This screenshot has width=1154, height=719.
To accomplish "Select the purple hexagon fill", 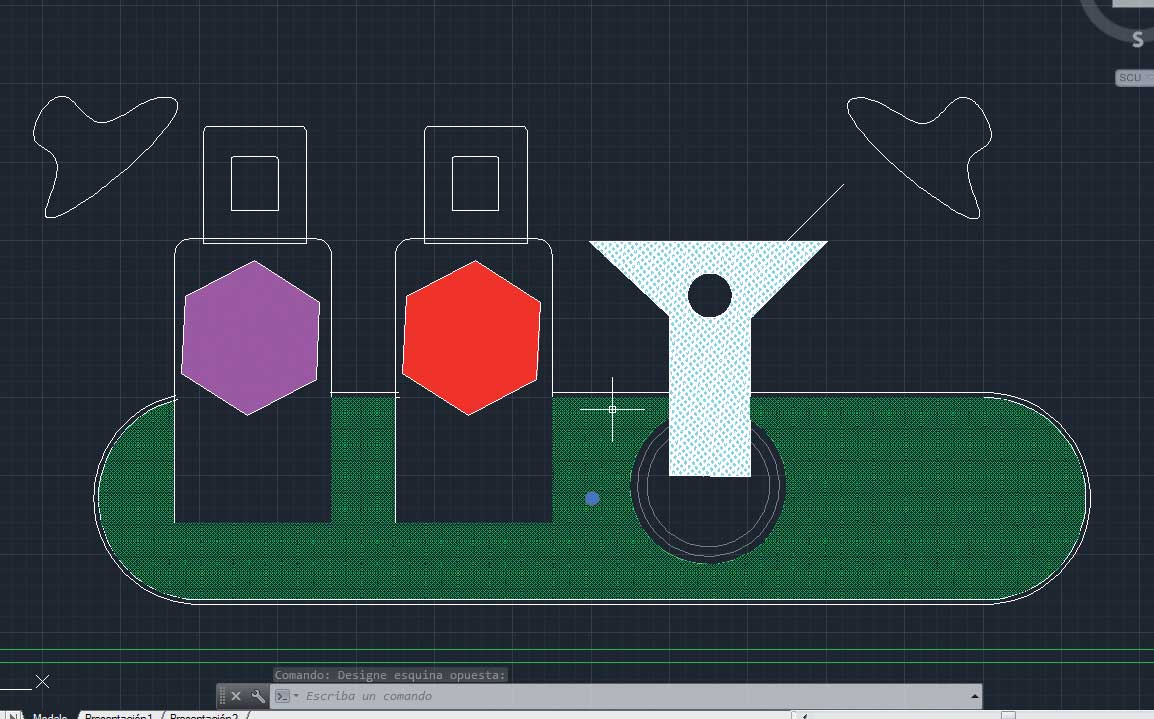I will click(x=250, y=338).
